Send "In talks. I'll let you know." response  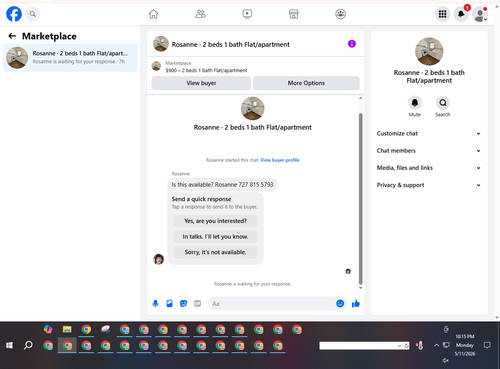(x=215, y=237)
